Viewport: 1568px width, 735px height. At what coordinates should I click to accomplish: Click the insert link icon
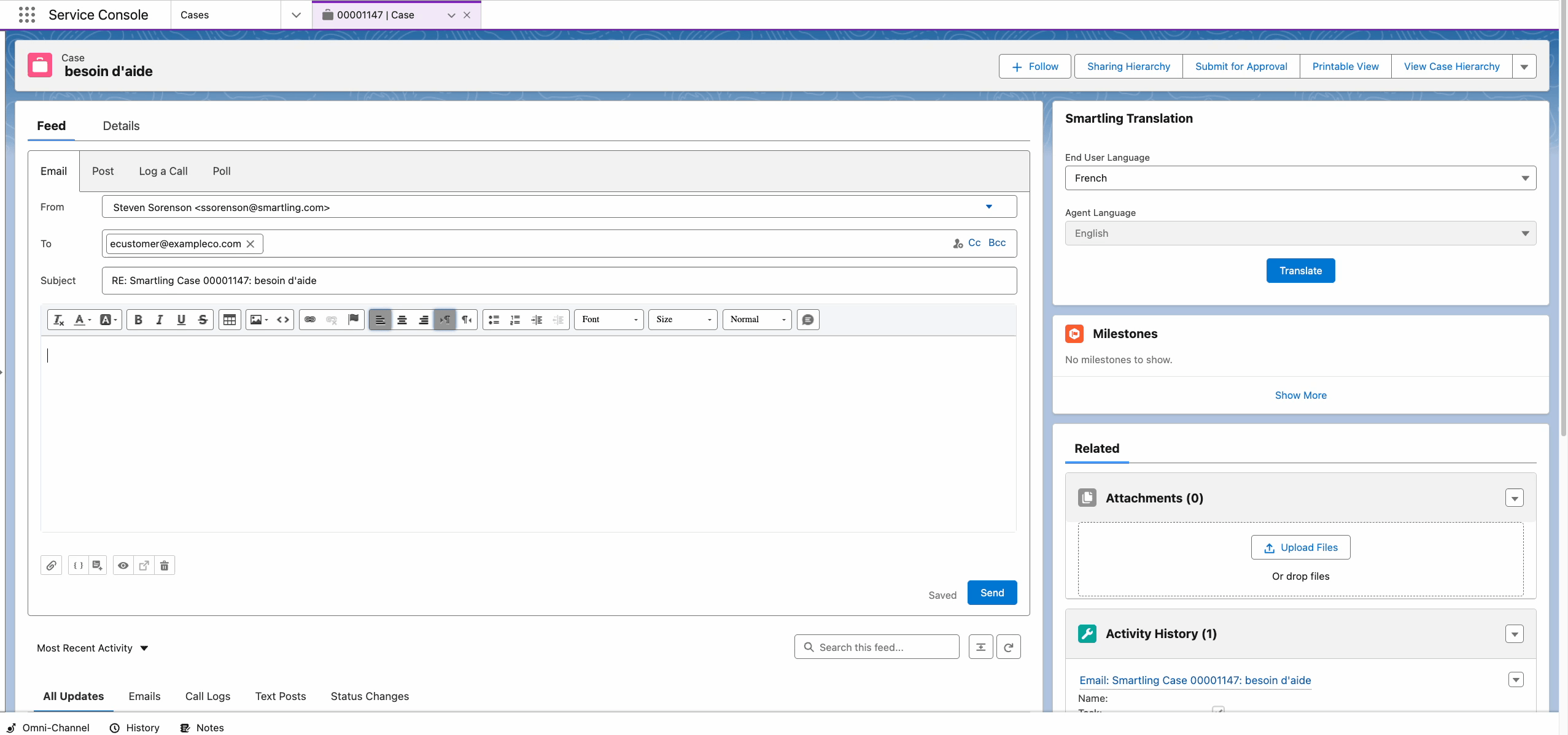click(x=310, y=320)
